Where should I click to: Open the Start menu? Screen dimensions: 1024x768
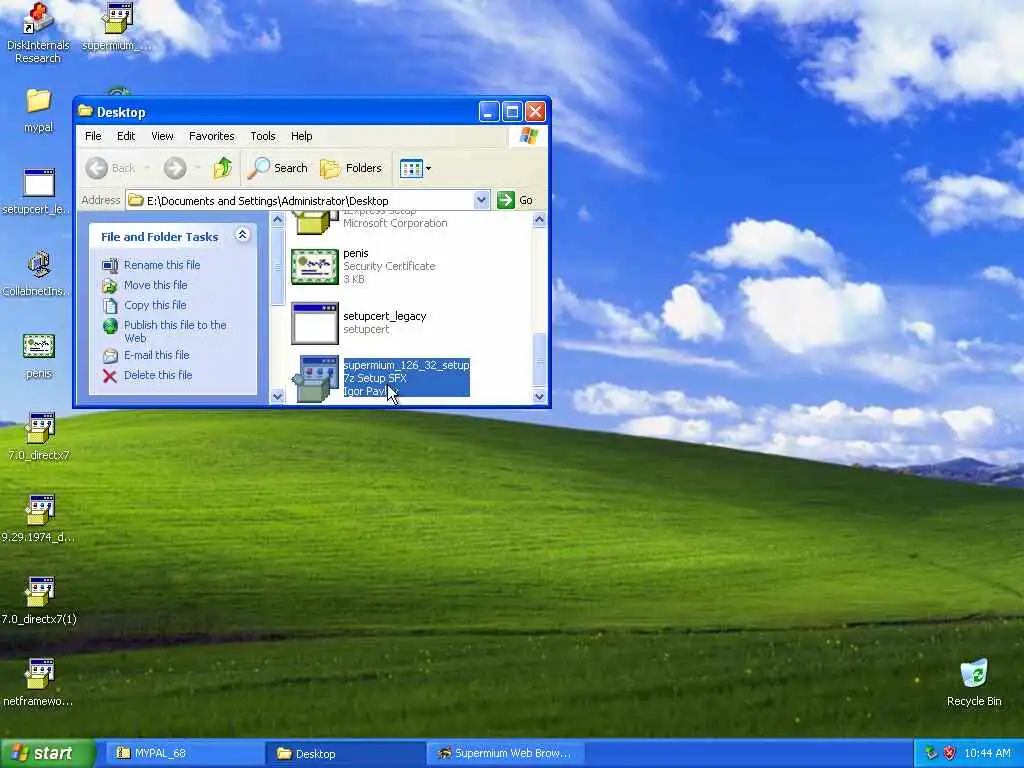(47, 754)
